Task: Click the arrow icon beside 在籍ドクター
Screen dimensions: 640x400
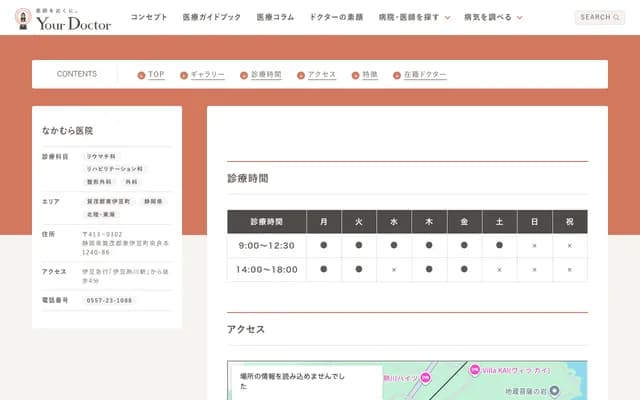Action: (x=396, y=75)
